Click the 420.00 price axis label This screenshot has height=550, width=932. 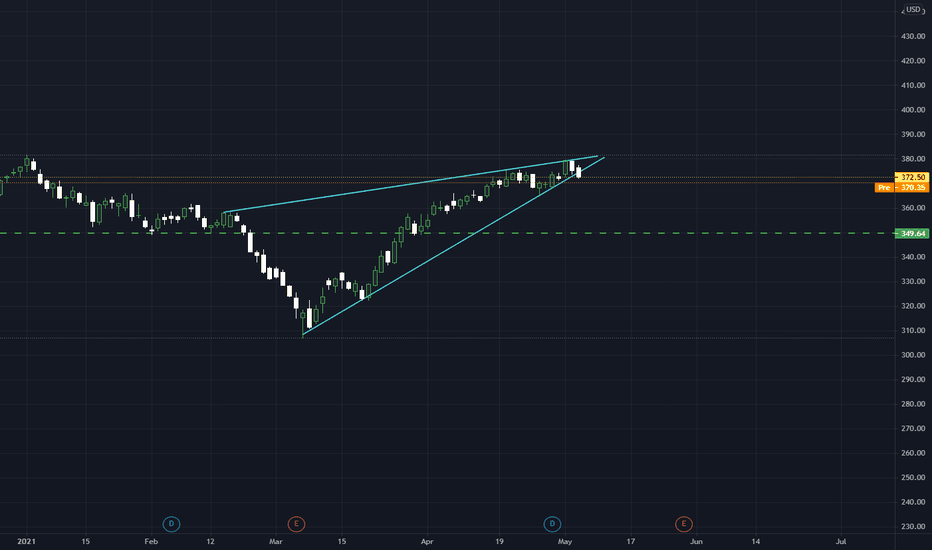pos(913,61)
